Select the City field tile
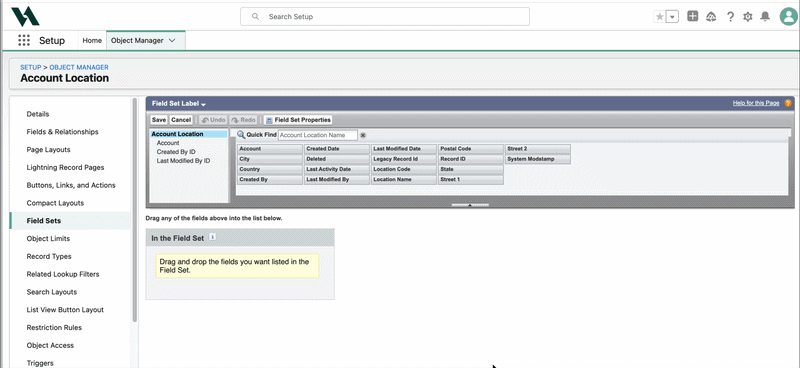The image size is (800, 368). 270,159
